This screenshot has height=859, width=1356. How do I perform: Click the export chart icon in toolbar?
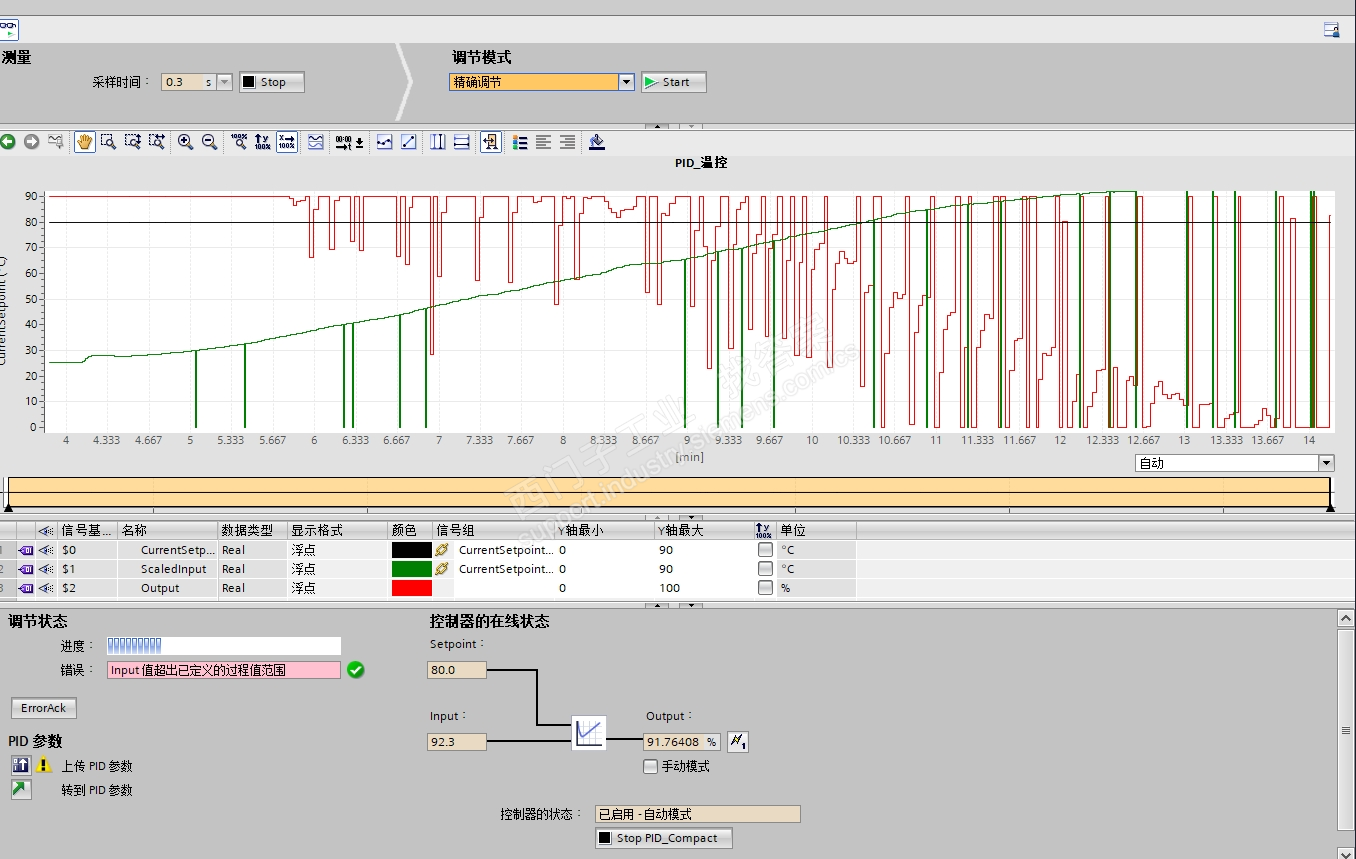[597, 142]
